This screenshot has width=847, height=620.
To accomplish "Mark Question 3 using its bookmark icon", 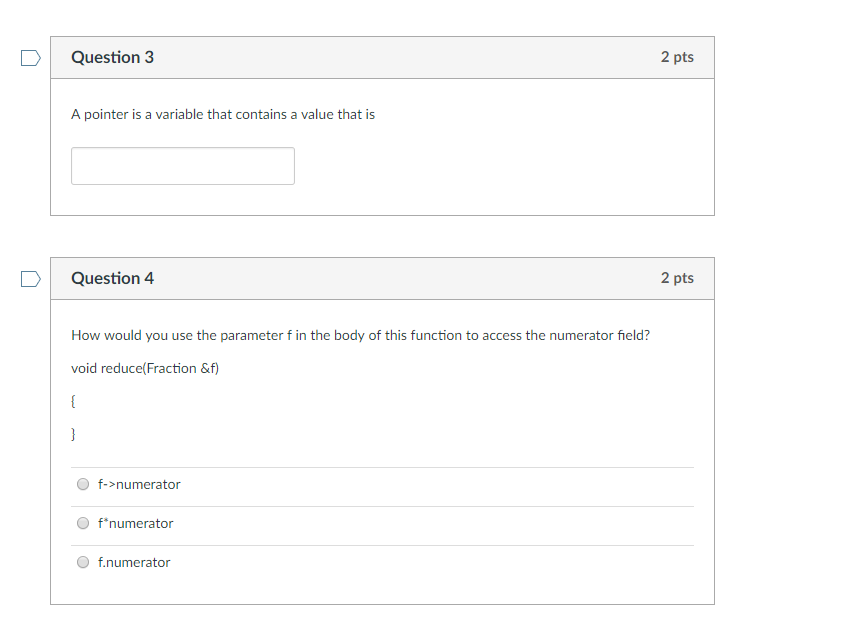I will 30,58.
